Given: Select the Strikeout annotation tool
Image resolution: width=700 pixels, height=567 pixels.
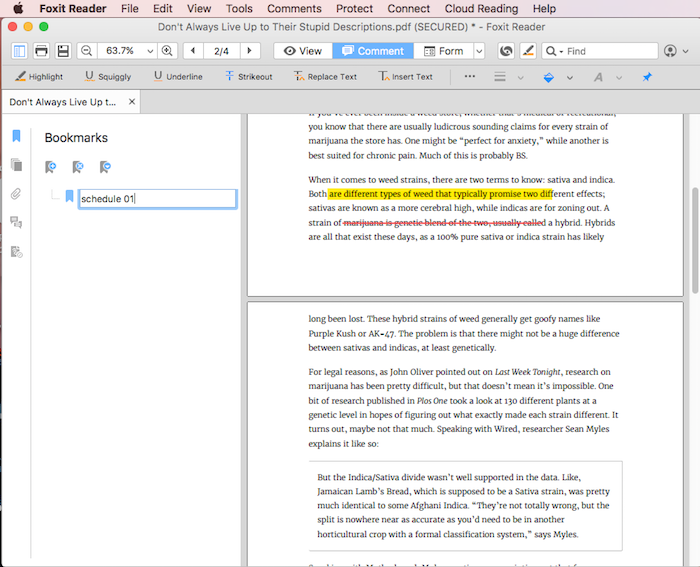Looking at the screenshot, I should tap(249, 76).
